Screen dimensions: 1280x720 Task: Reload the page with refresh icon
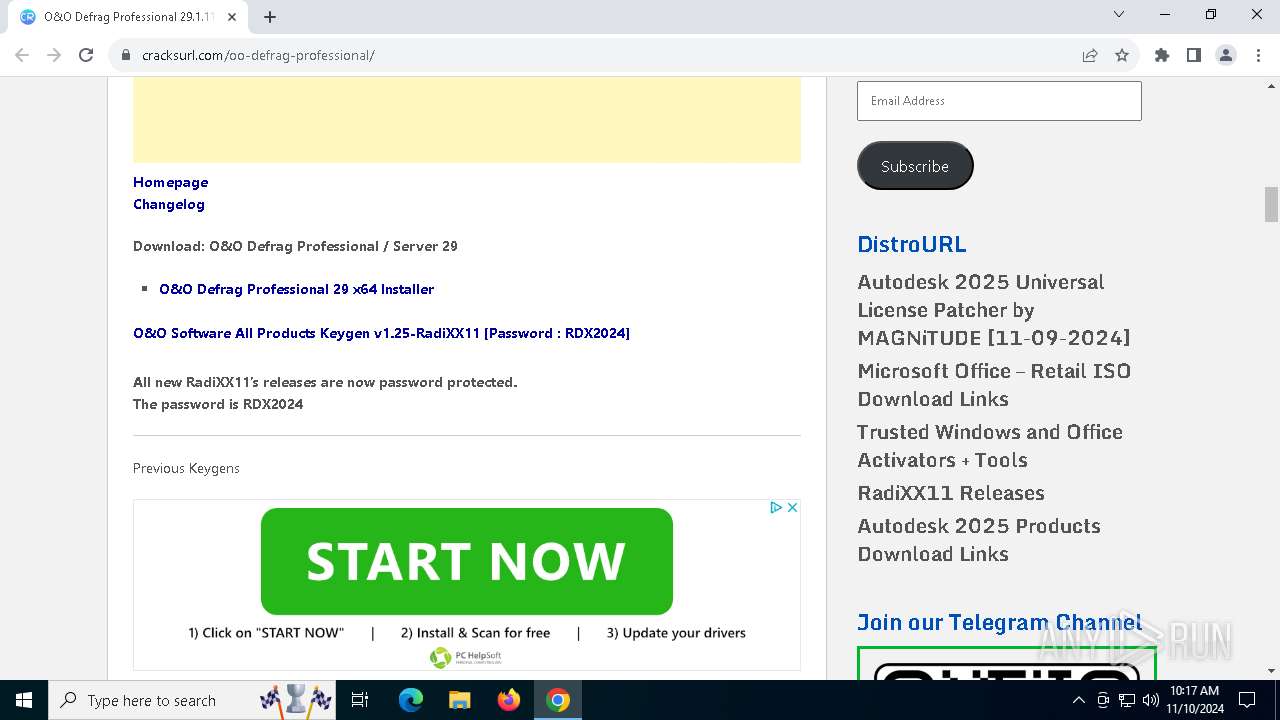point(86,55)
